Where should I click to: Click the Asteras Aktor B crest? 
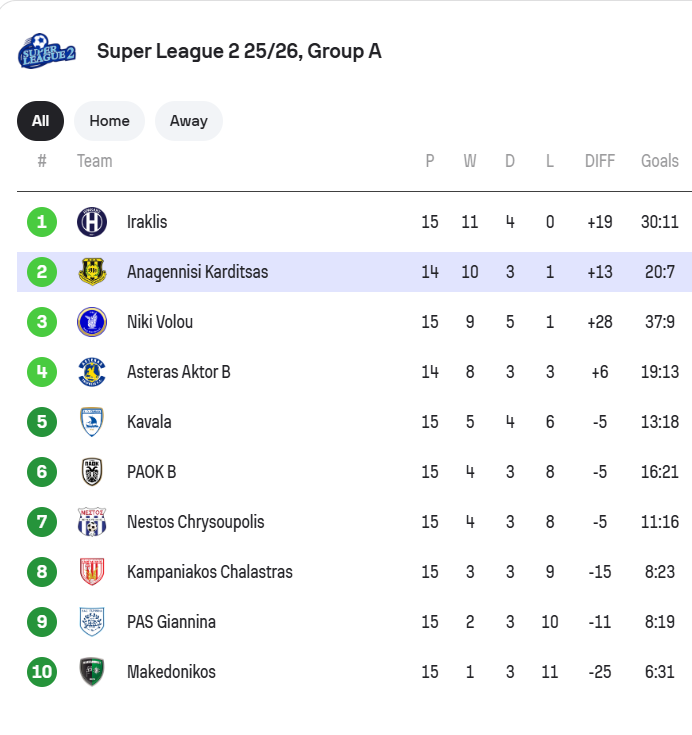click(92, 372)
